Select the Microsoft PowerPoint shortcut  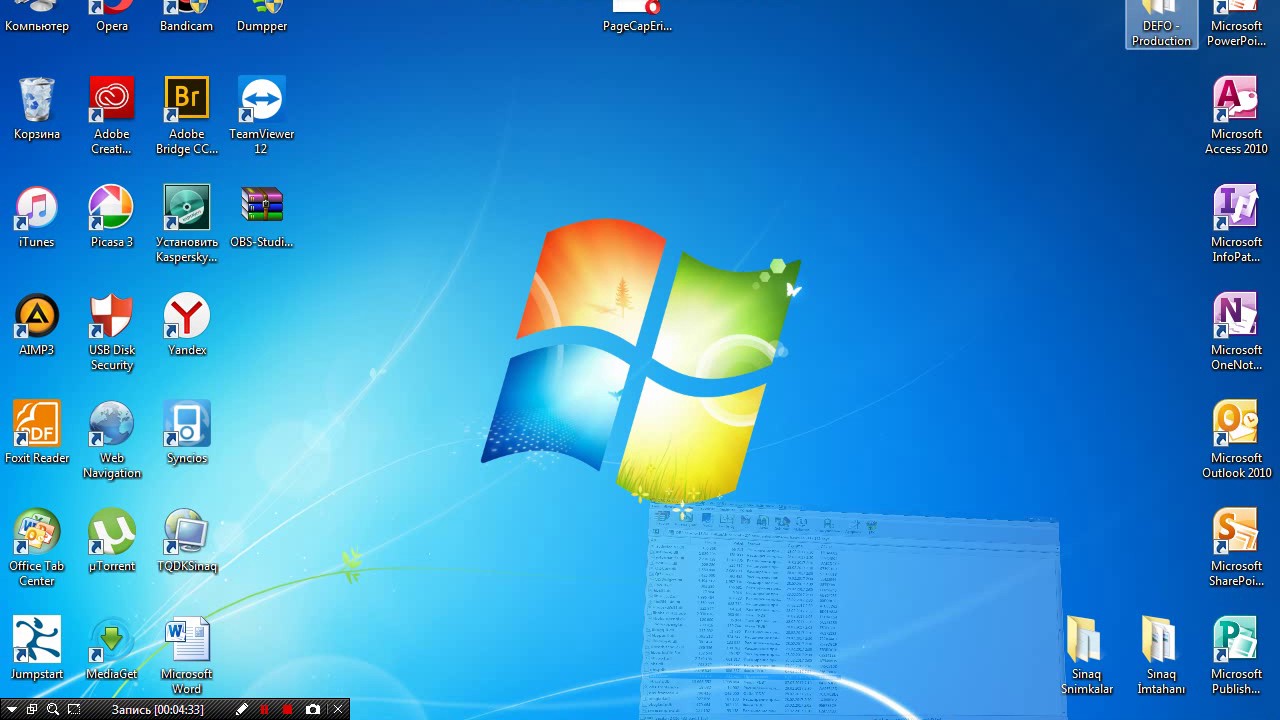1236,24
